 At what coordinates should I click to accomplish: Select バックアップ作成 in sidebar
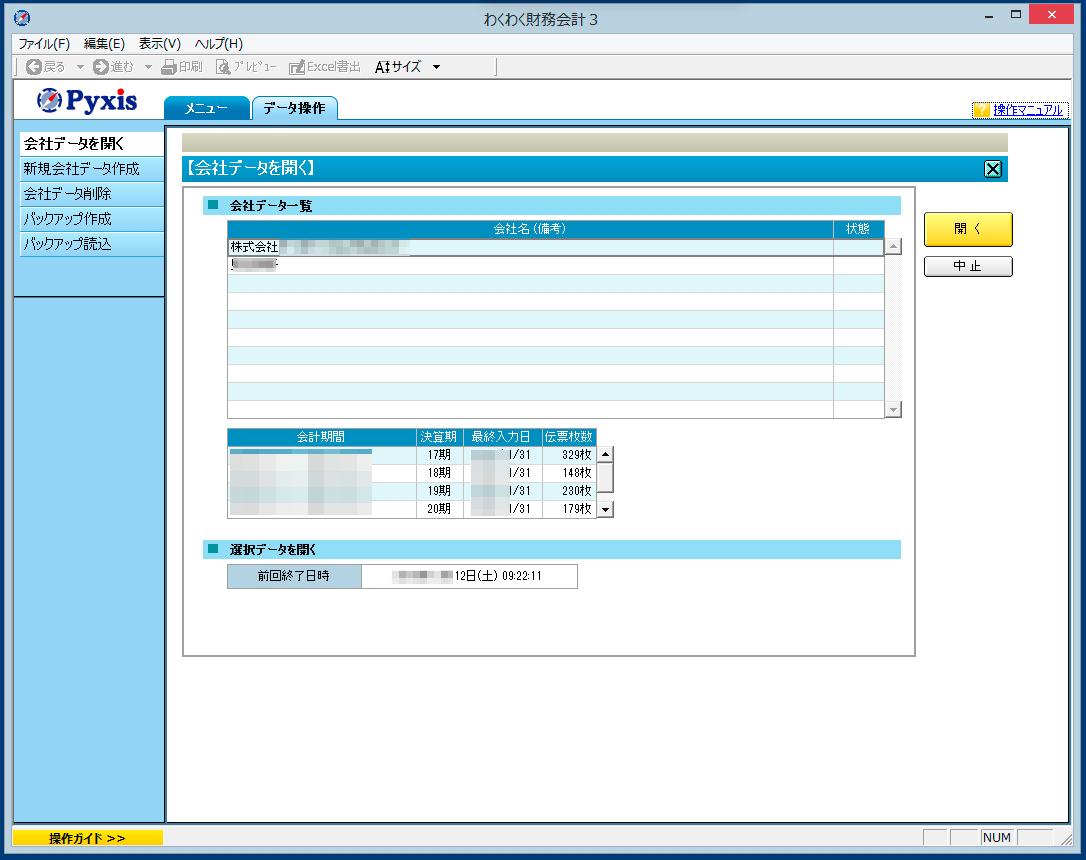91,219
